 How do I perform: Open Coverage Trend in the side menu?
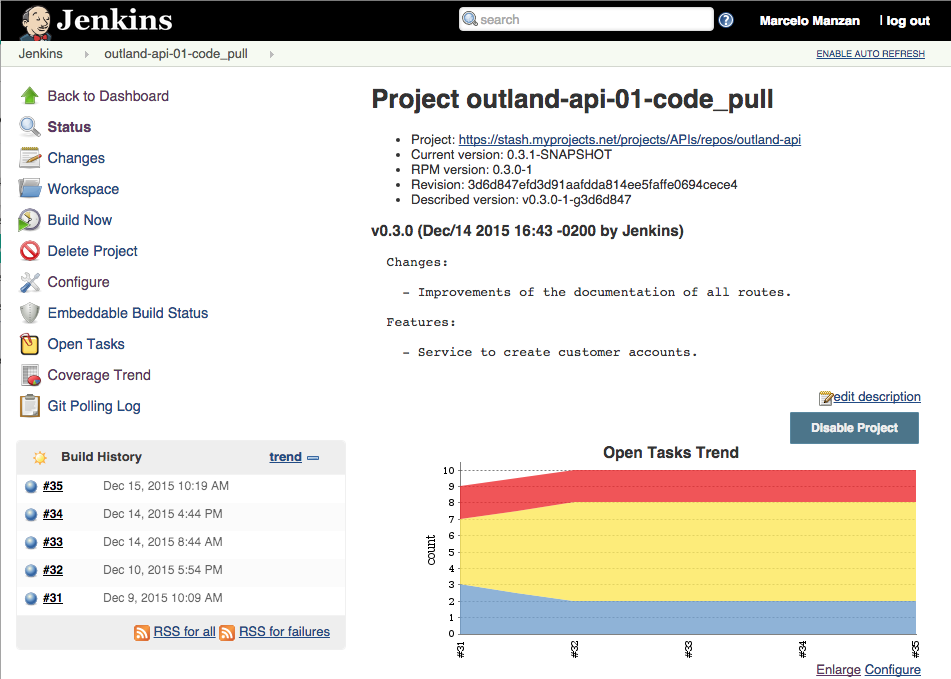pos(99,375)
